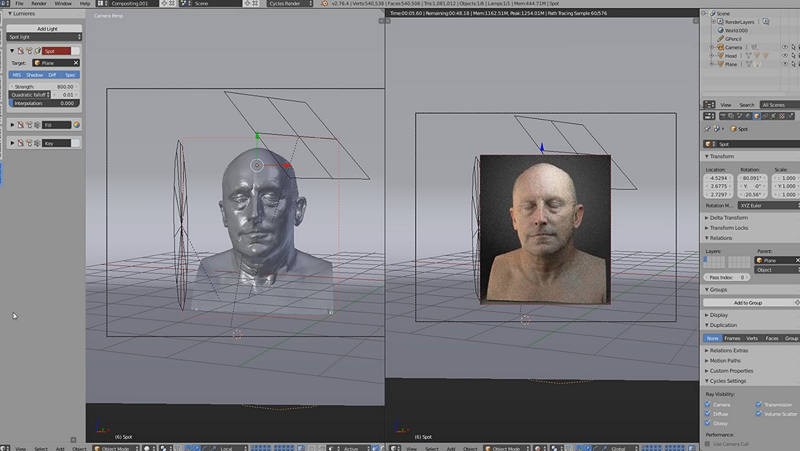
Task: Click the Fill light color wheel icon
Action: (76, 125)
